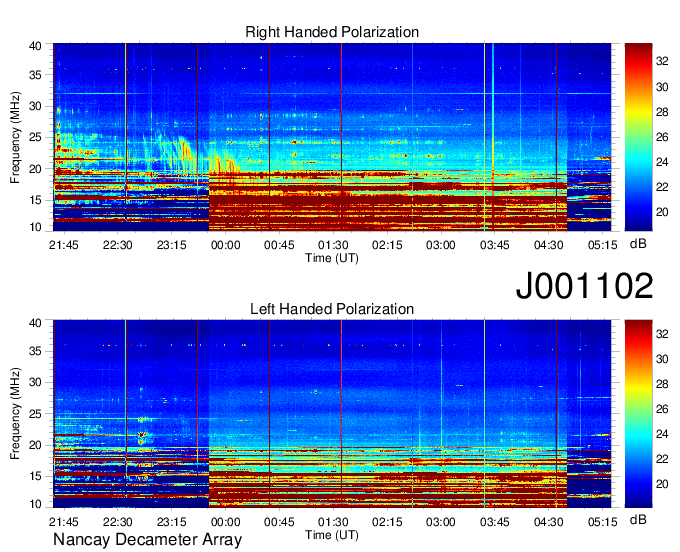
Task: Click the "20" value on Right Handed colorbar scale
Action: coord(662,212)
